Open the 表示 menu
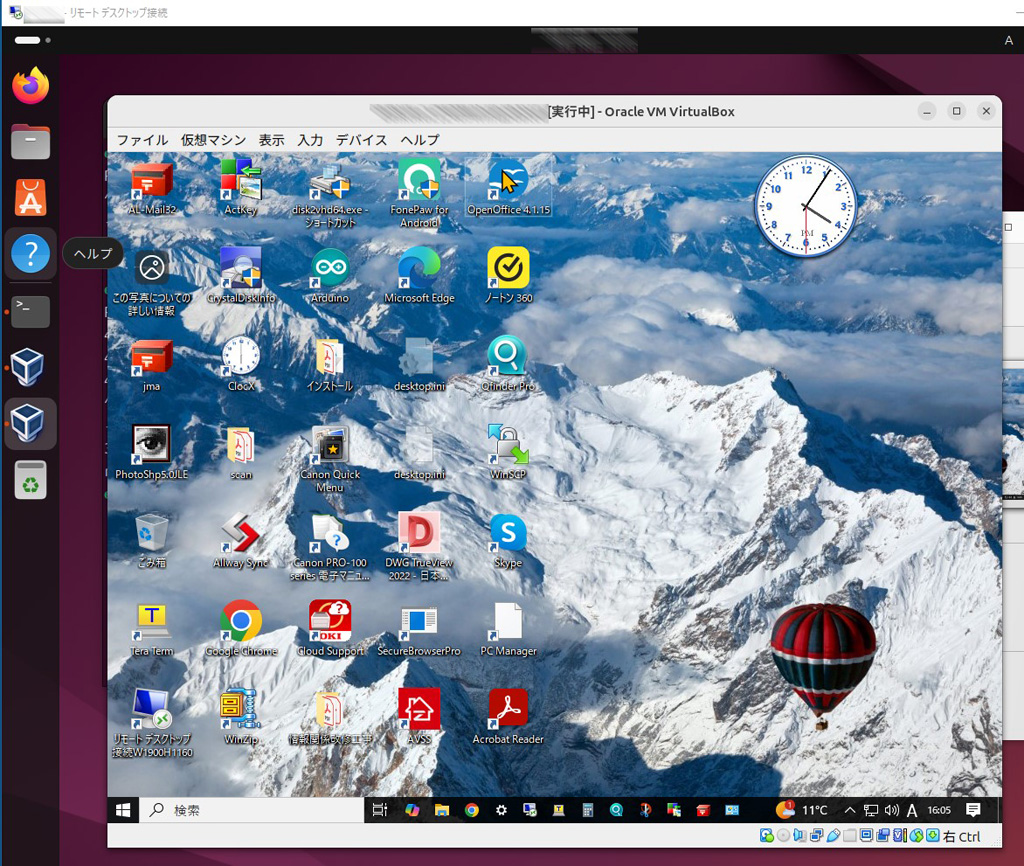The image size is (1024, 866). coord(271,140)
